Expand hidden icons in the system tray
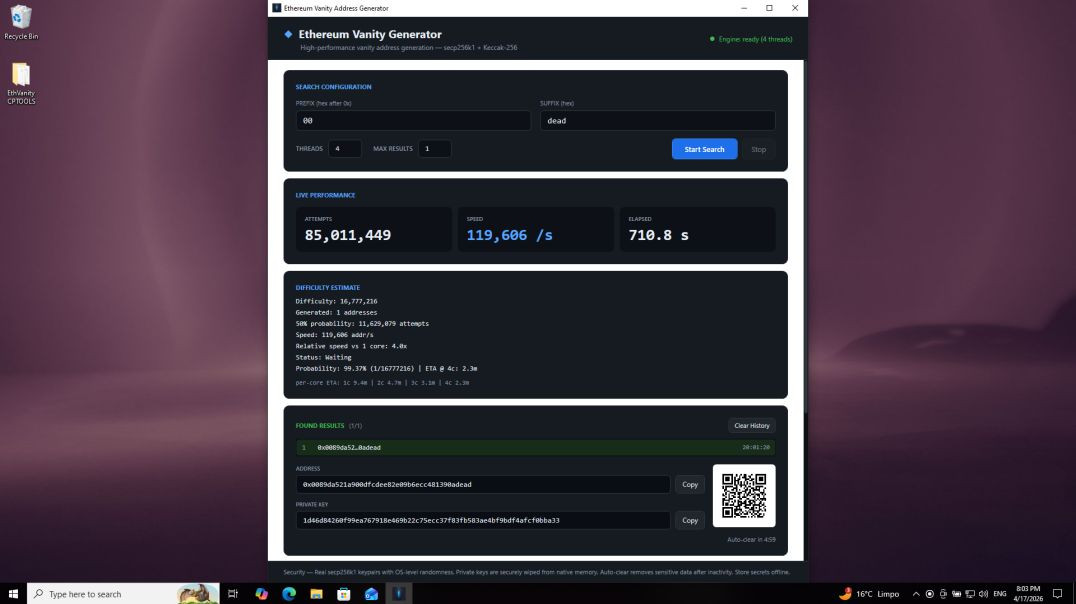This screenshot has width=1076, height=604. click(x=917, y=593)
